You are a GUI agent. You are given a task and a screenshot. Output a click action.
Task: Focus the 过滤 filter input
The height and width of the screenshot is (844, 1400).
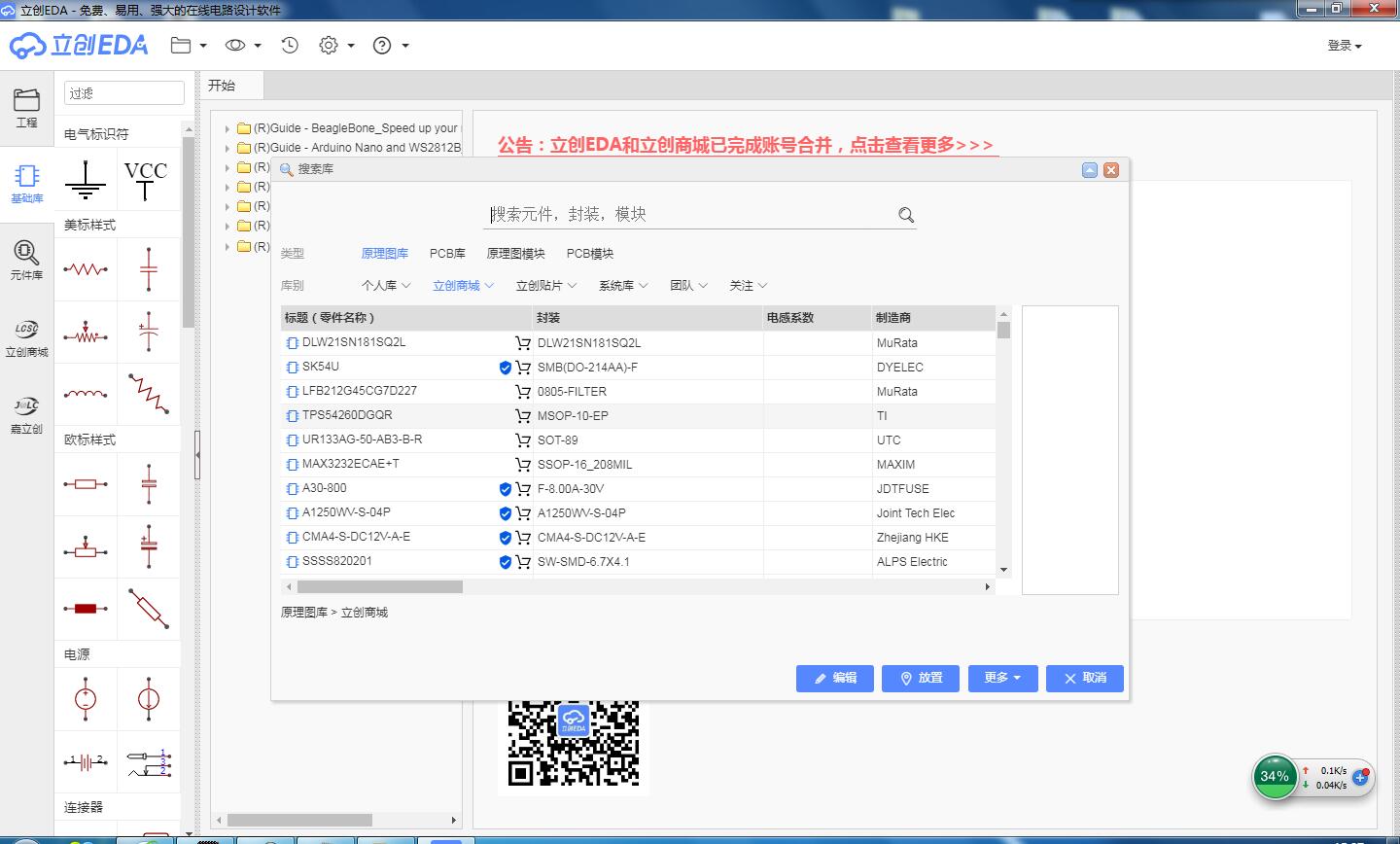[124, 93]
